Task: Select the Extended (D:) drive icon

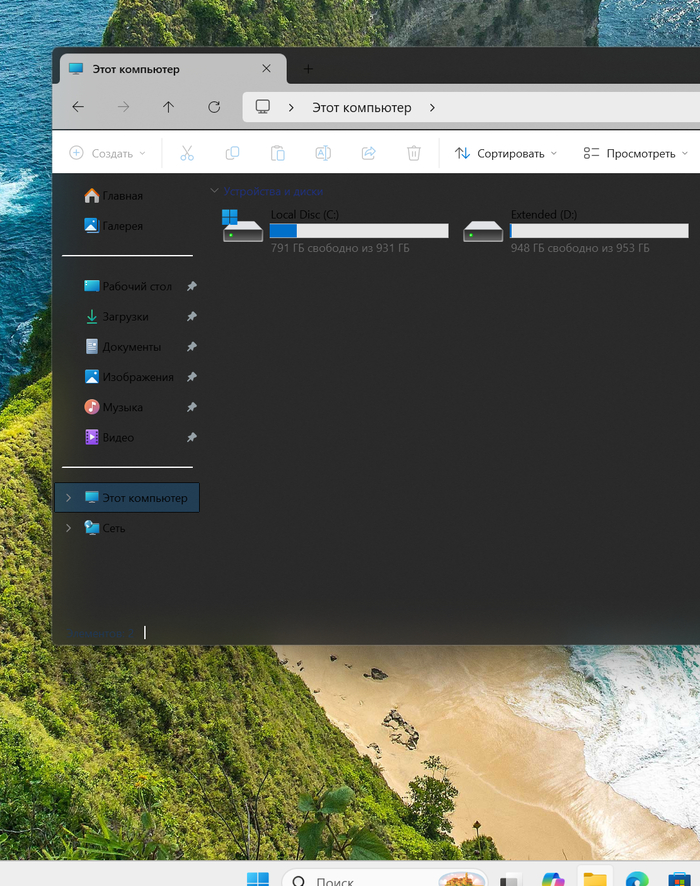Action: click(483, 231)
